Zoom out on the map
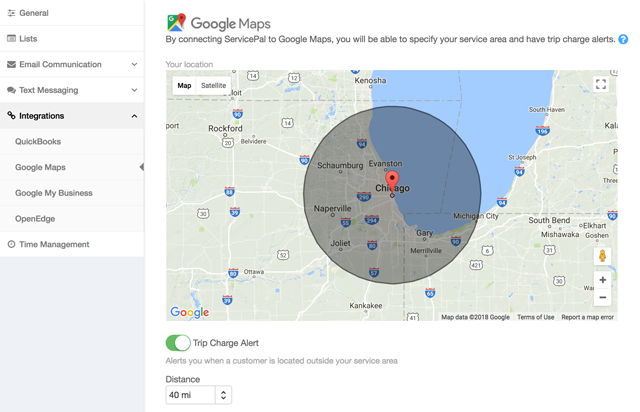 point(602,297)
